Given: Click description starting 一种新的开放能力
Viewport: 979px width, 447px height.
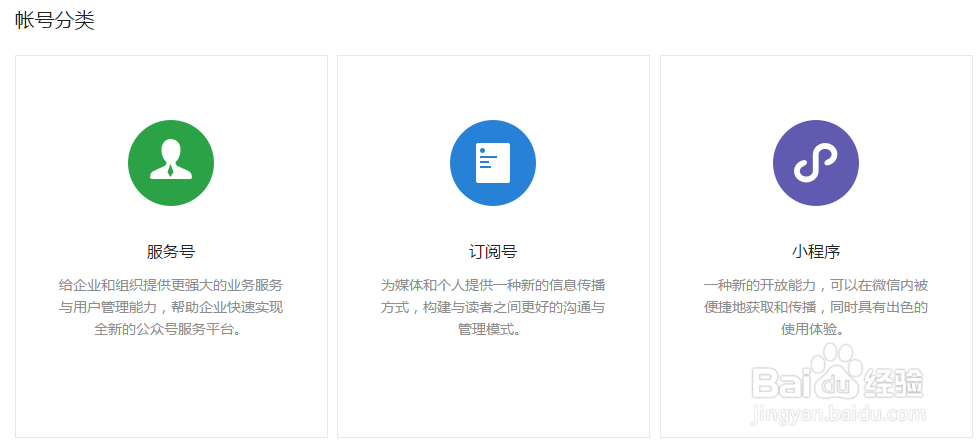Looking at the screenshot, I should (816, 308).
